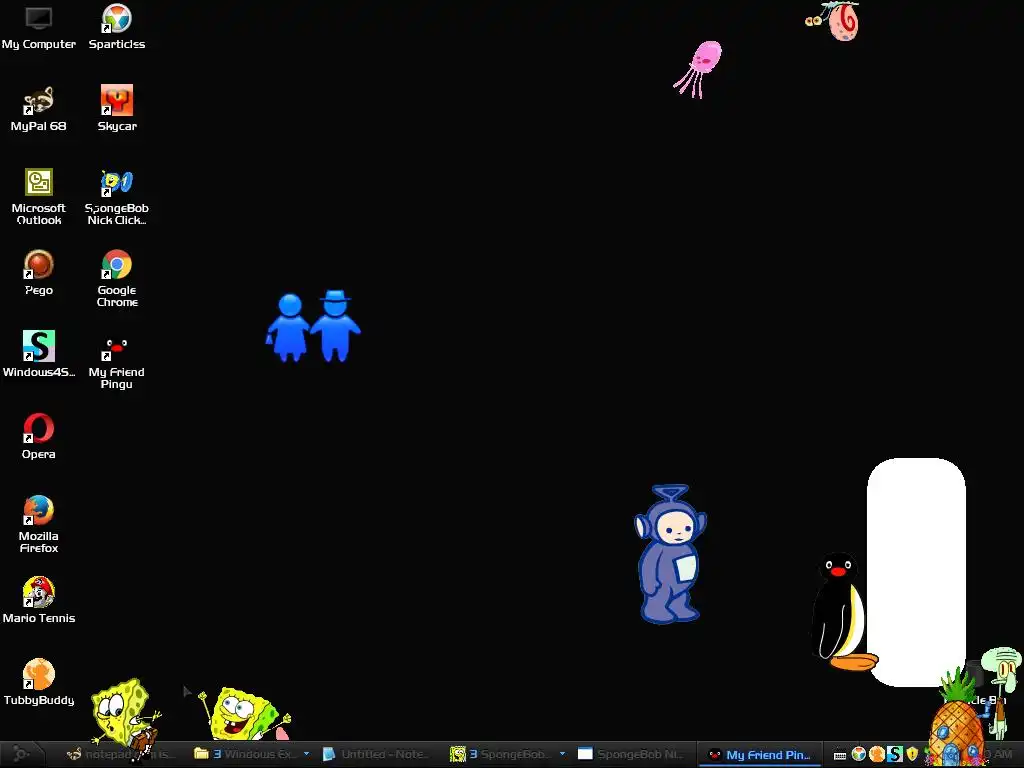The width and height of the screenshot is (1024, 768).
Task: Click the Sparticles system tray icon
Action: pyautogui.click(x=859, y=754)
